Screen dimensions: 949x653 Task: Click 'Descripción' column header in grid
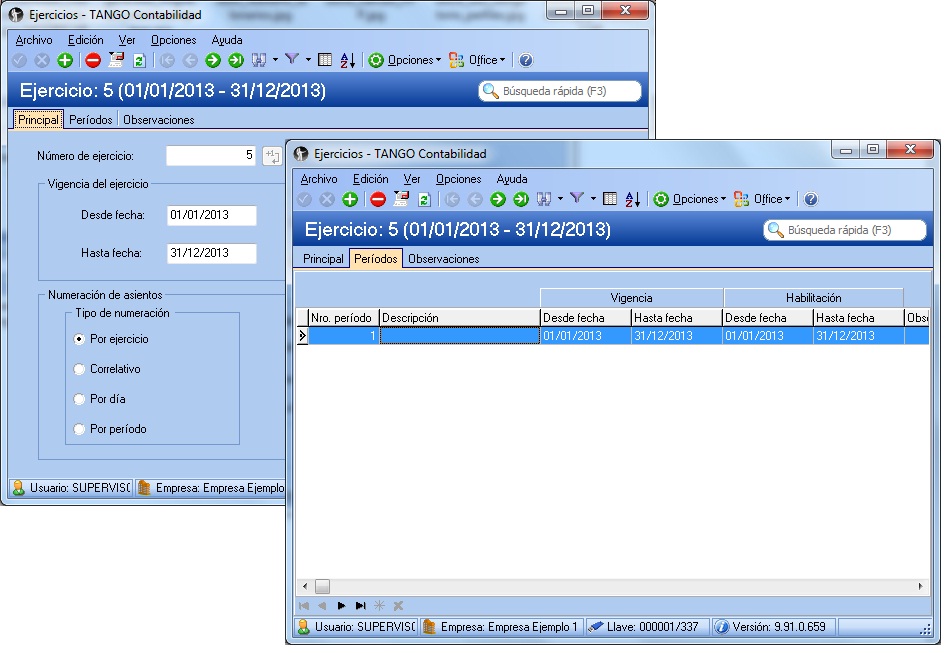pyautogui.click(x=459, y=318)
